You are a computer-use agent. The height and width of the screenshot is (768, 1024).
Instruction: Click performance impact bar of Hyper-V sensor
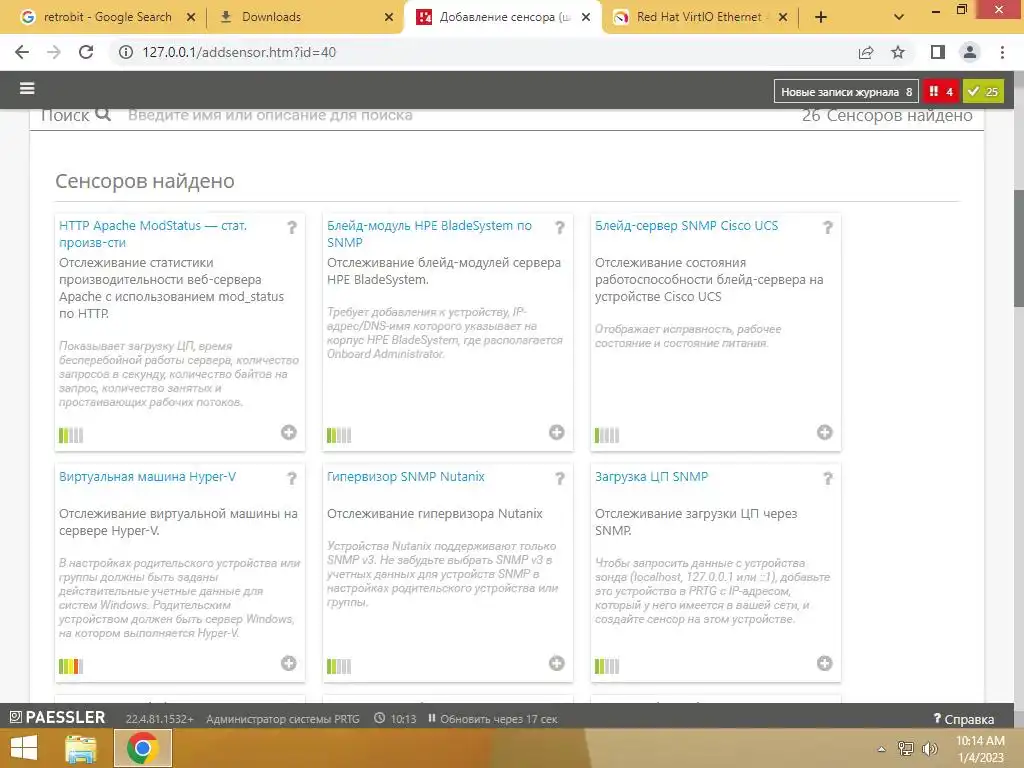[x=71, y=666]
